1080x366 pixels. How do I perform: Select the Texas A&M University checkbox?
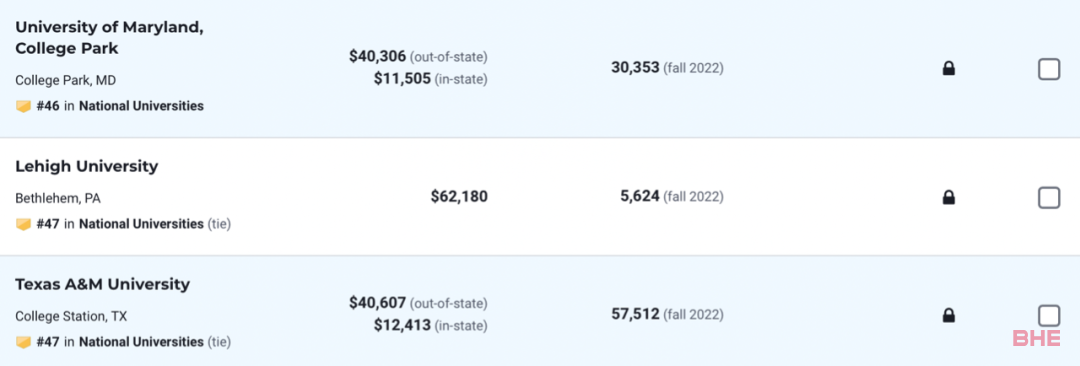pyautogui.click(x=1048, y=316)
